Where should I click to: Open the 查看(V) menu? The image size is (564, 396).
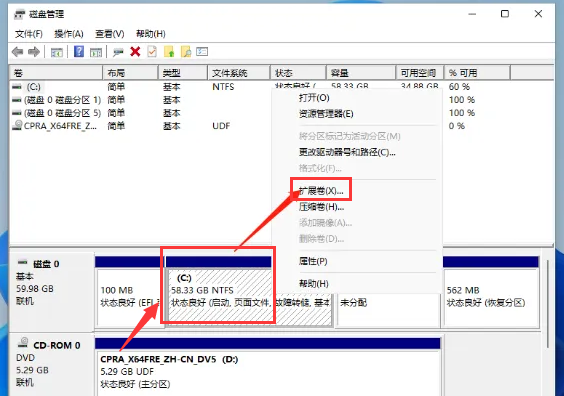click(110, 34)
